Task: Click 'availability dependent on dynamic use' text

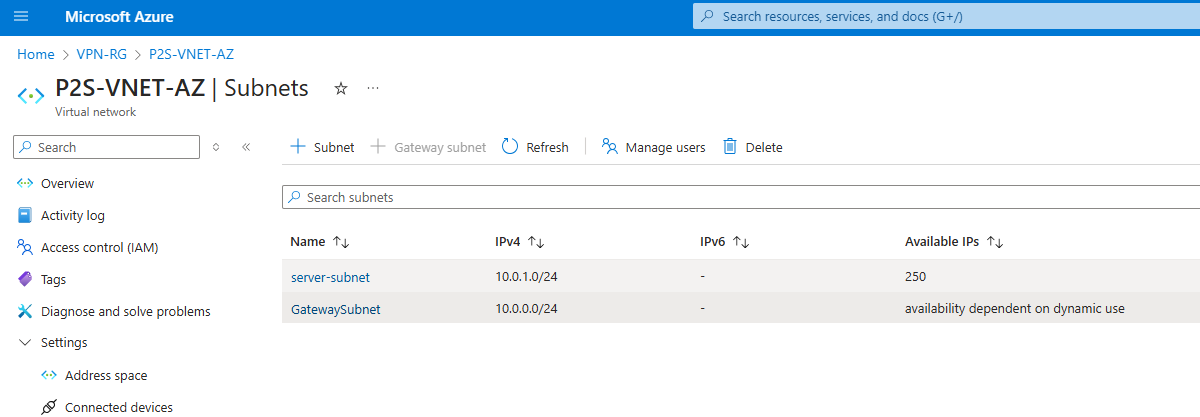Action: [1015, 309]
